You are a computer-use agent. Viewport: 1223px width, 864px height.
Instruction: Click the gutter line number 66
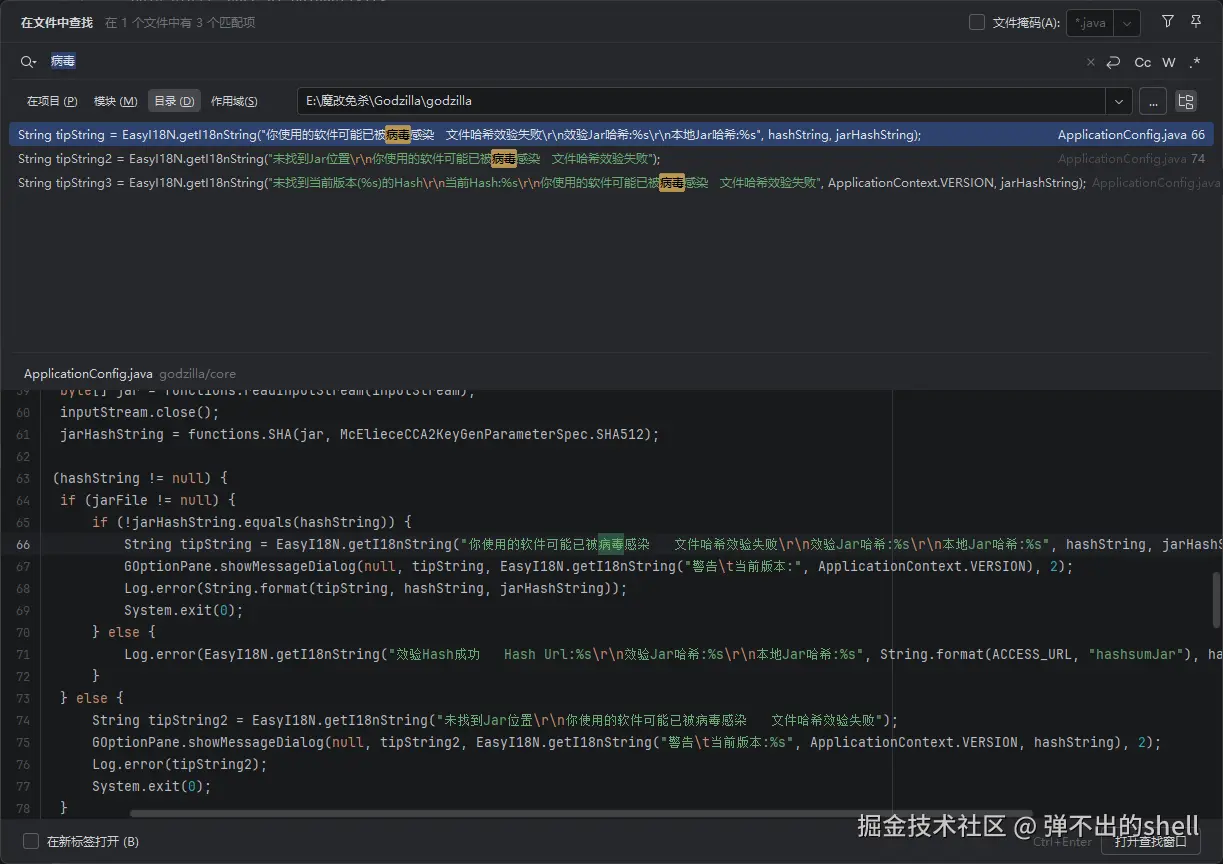pos(23,544)
